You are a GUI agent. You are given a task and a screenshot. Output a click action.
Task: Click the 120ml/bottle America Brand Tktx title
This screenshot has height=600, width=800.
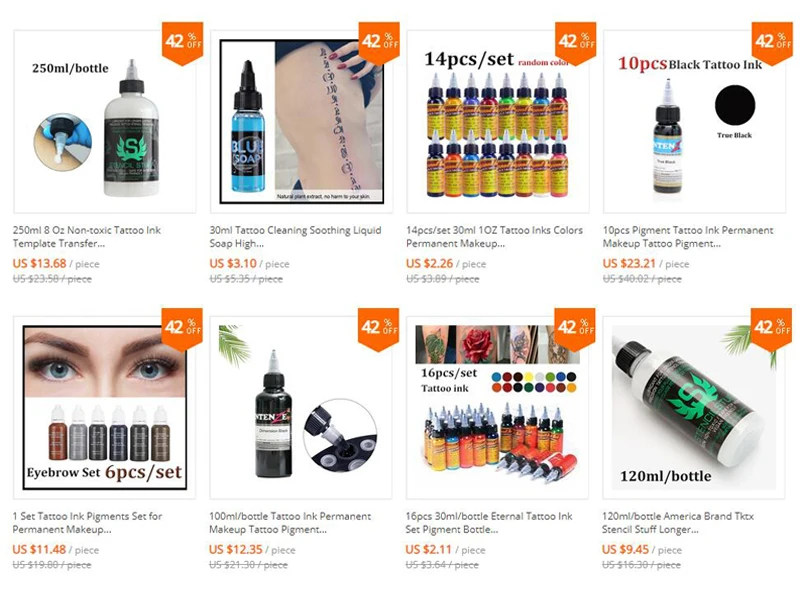[x=678, y=523]
